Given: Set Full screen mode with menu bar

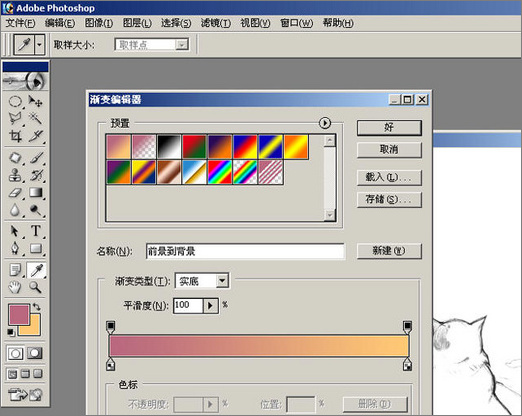Looking at the screenshot, I should tap(25, 374).
